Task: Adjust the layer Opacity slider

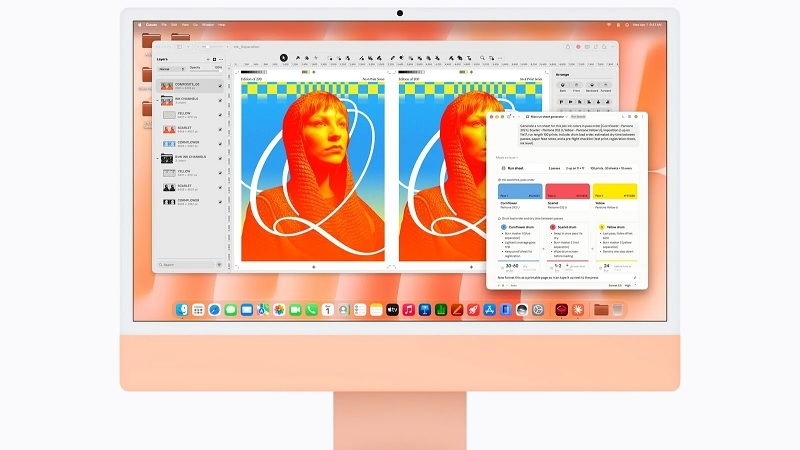Action: 206,71
